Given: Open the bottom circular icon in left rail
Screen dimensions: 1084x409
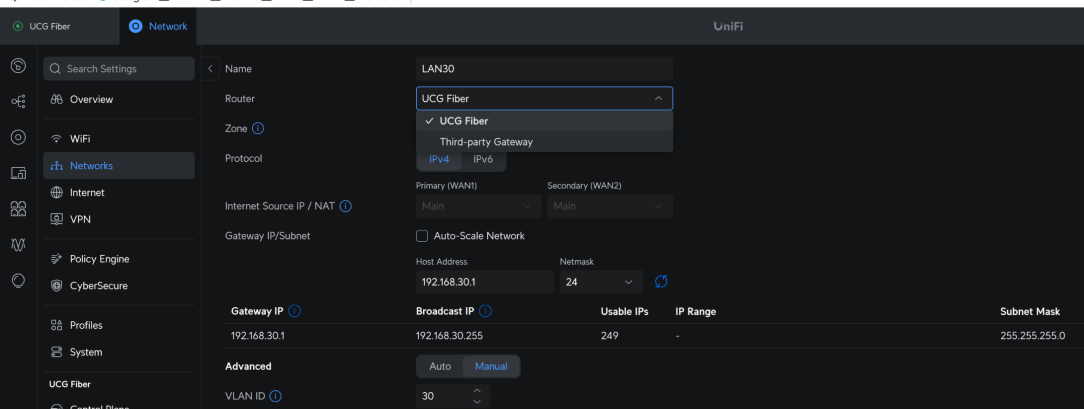Looking at the screenshot, I should pyautogui.click(x=19, y=280).
